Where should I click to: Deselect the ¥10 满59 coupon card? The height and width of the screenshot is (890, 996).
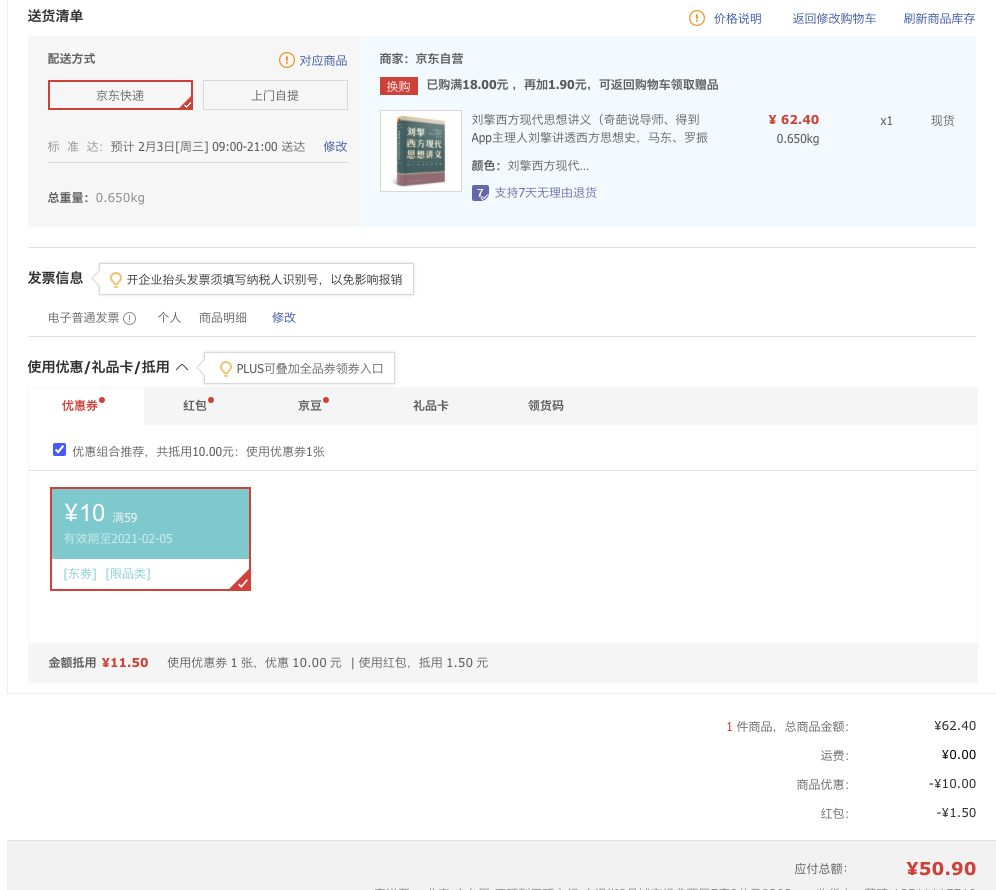coord(150,539)
